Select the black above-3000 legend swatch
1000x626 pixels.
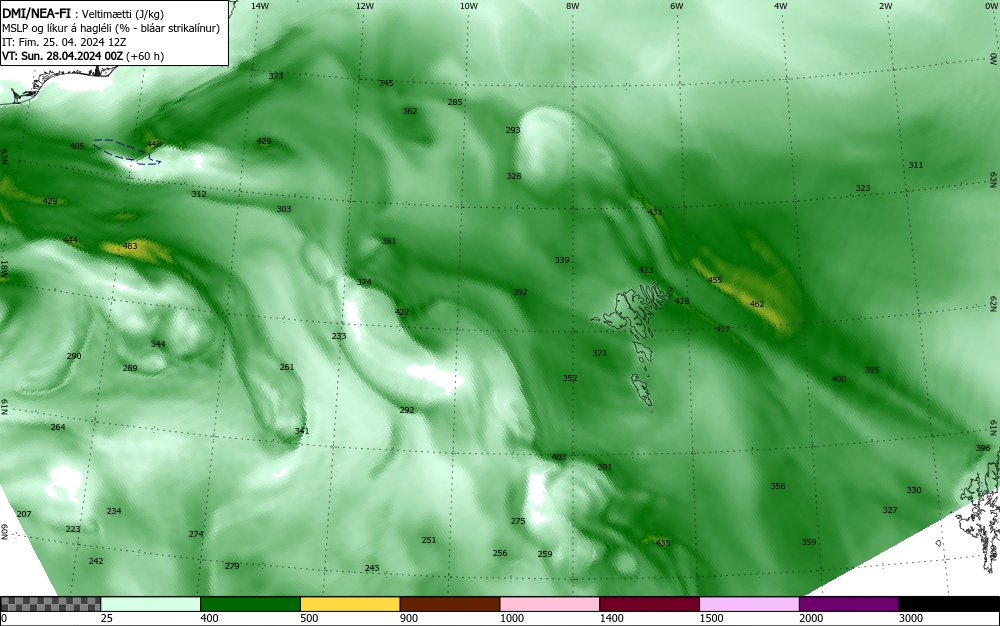(949, 604)
